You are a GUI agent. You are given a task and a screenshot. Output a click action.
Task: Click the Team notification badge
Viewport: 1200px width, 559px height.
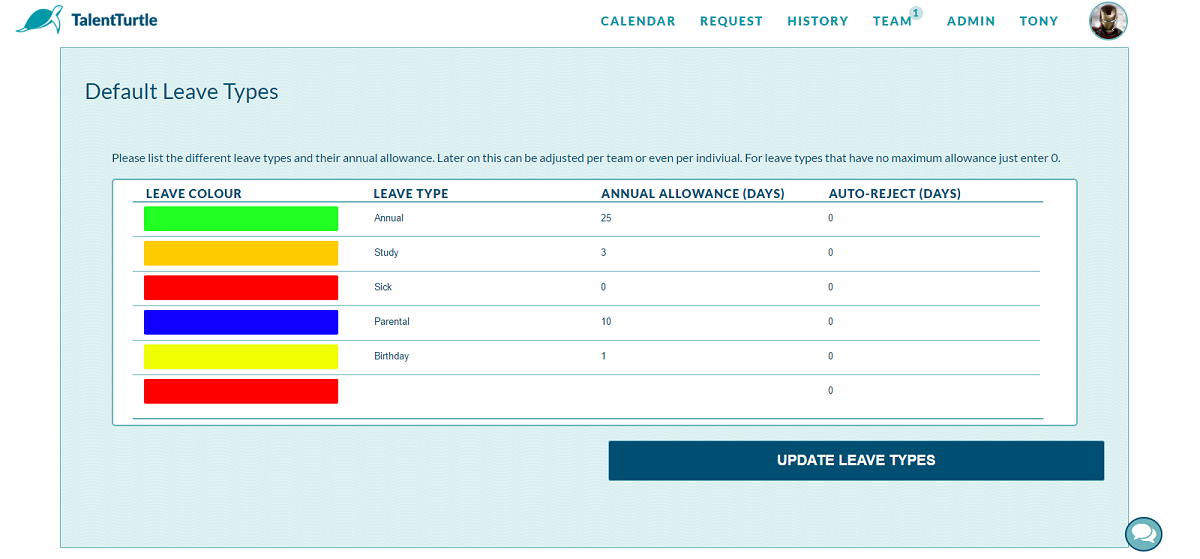coord(916,13)
